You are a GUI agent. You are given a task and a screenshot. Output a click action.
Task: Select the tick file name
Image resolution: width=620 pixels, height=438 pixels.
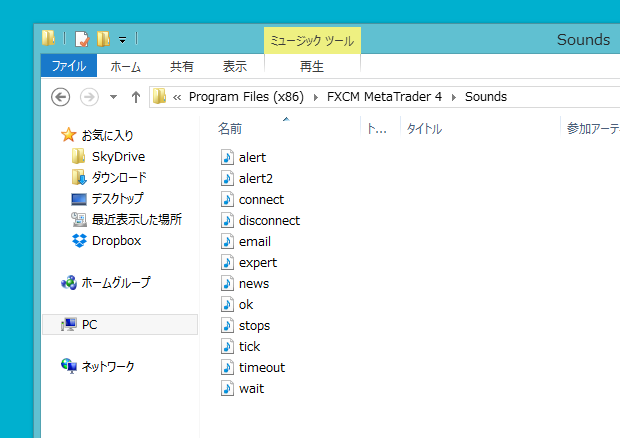coord(250,347)
